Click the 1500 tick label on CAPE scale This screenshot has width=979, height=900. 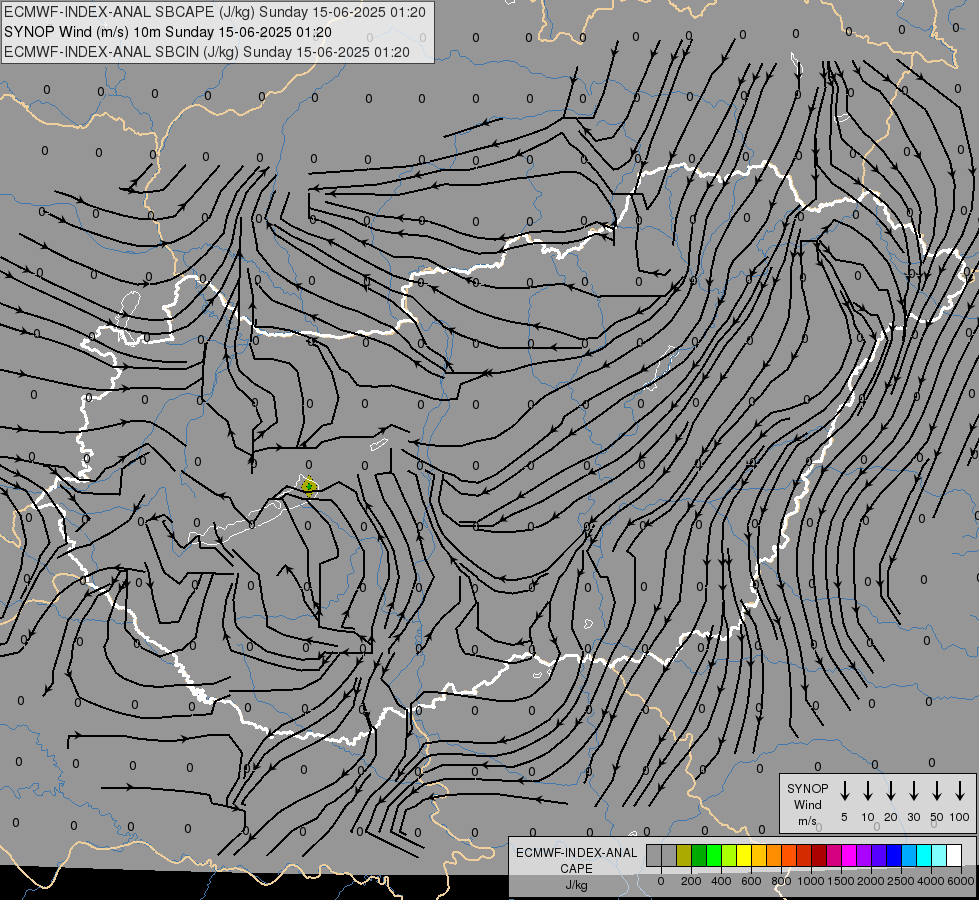[840, 881]
